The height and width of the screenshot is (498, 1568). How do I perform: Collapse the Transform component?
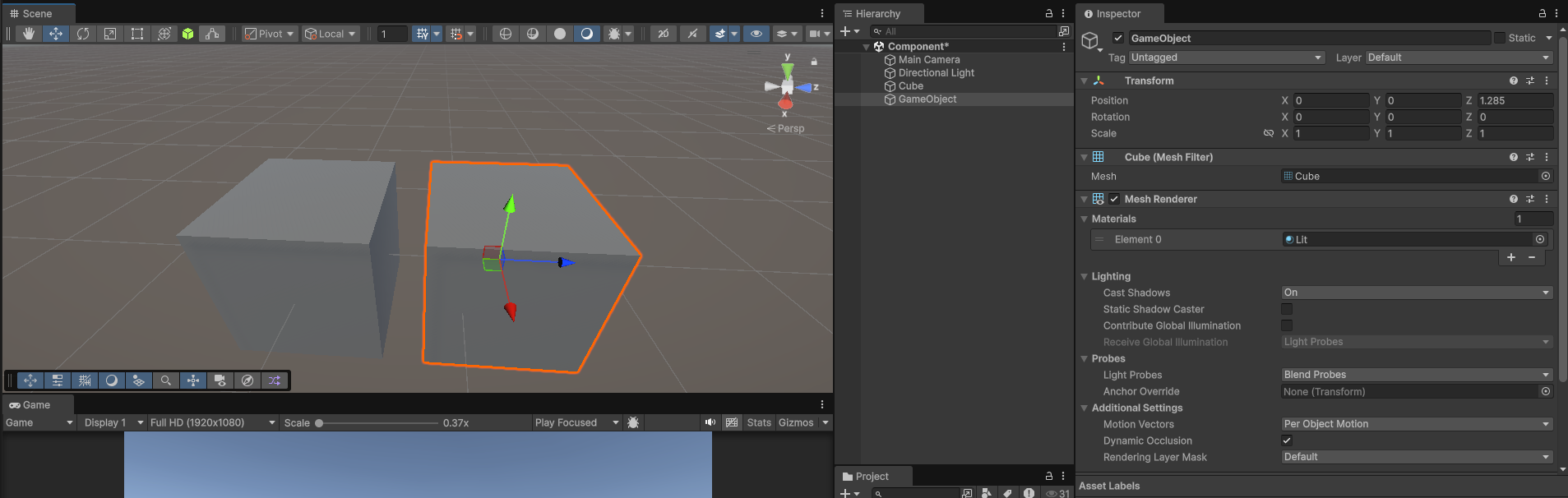click(x=1085, y=81)
